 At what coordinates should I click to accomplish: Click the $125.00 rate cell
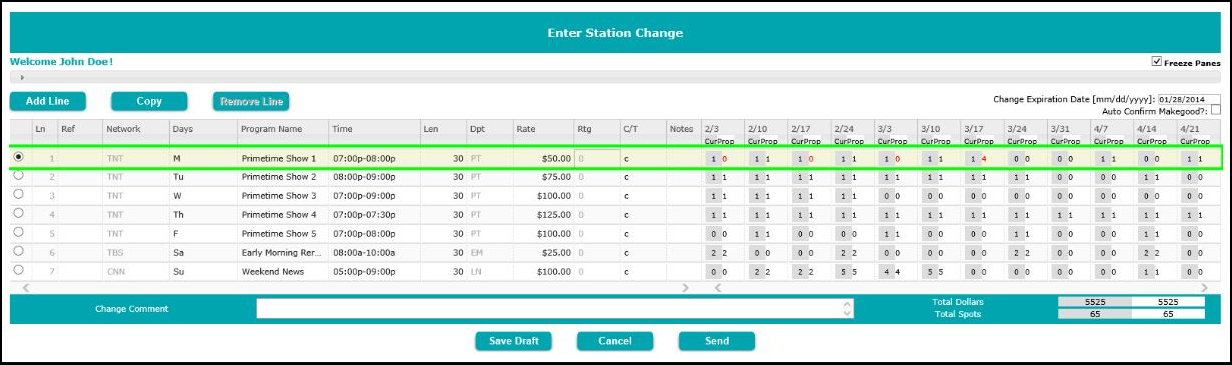click(x=554, y=215)
